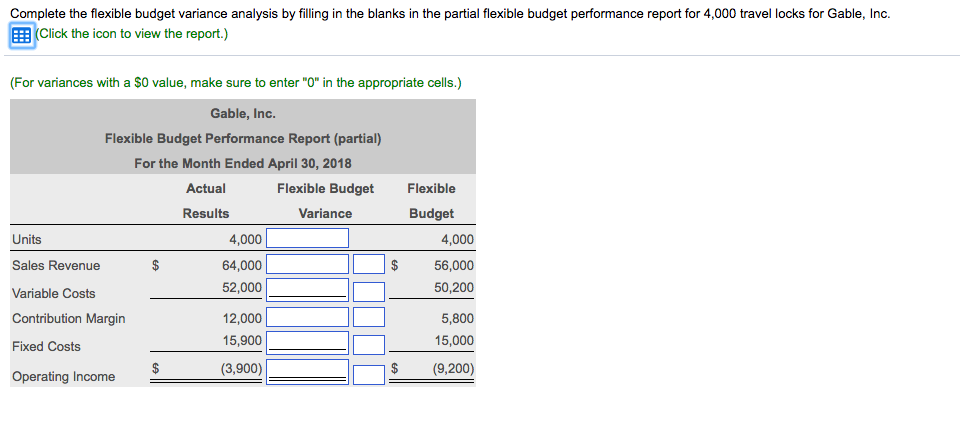
Task: Select the Variable Costs F/U small field
Action: pyautogui.click(x=369, y=292)
